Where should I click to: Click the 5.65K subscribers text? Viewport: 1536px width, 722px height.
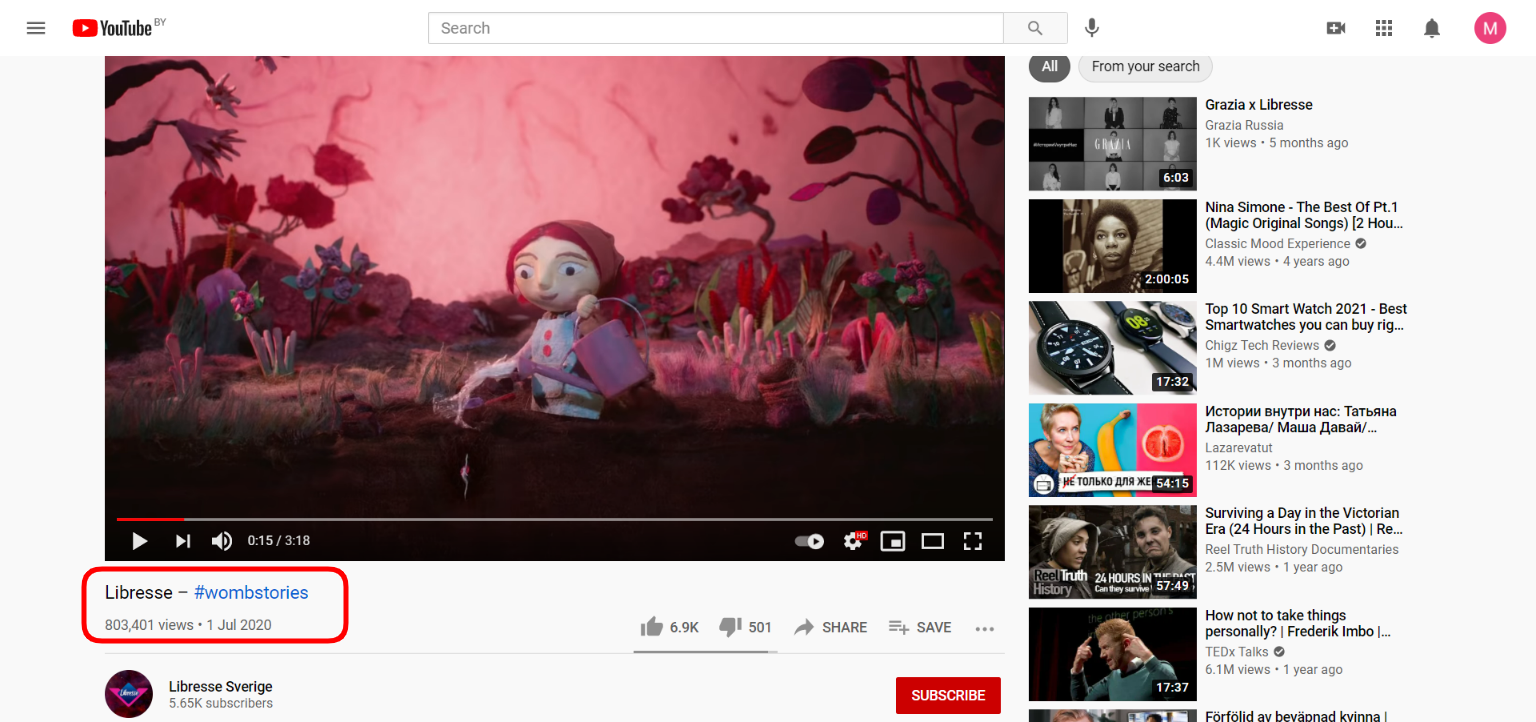[x=221, y=704]
